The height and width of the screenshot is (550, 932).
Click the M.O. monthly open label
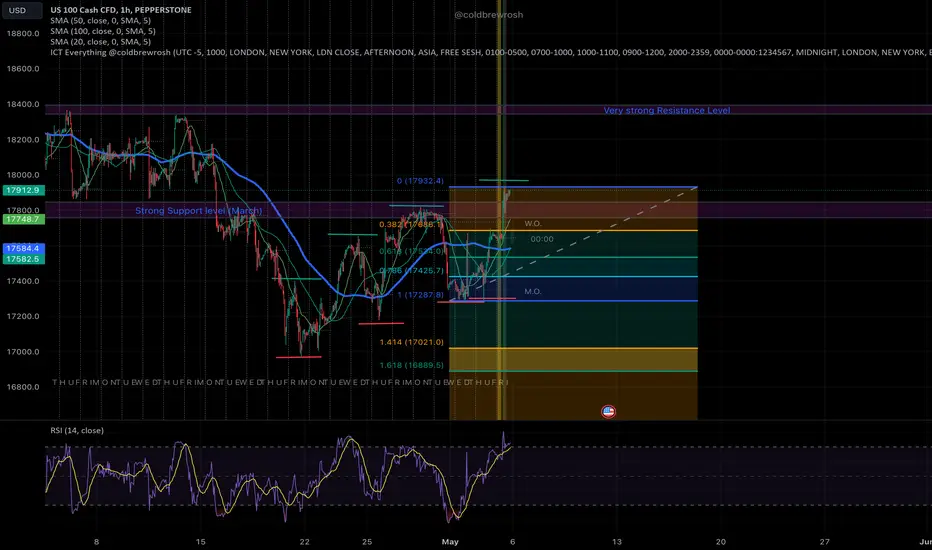pos(533,291)
